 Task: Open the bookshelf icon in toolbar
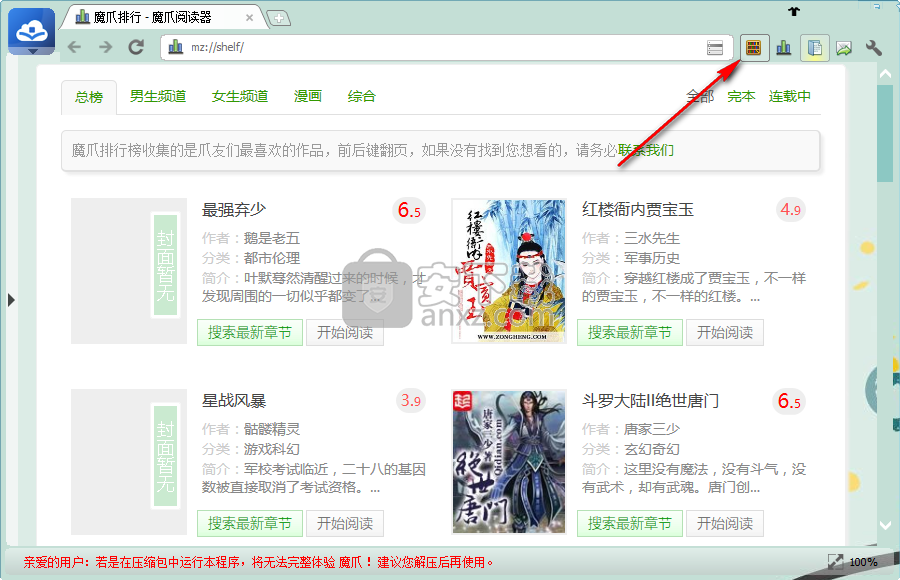[754, 47]
